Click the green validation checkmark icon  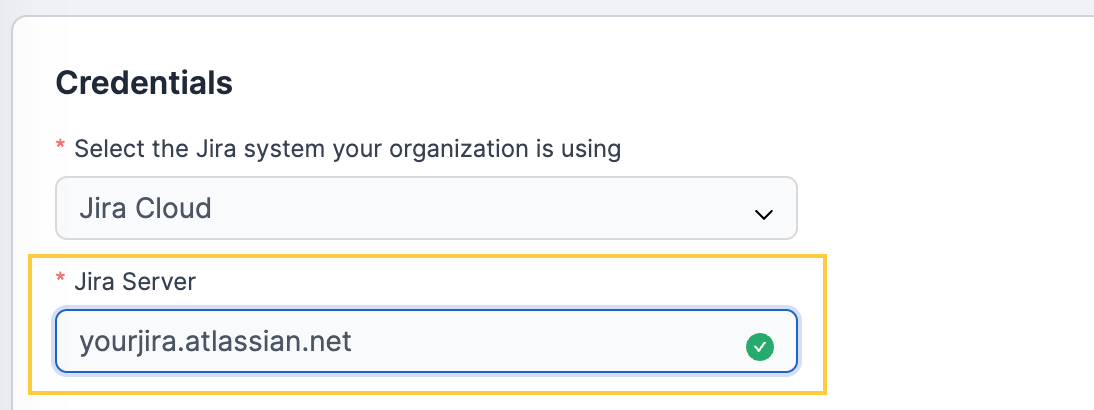click(760, 347)
